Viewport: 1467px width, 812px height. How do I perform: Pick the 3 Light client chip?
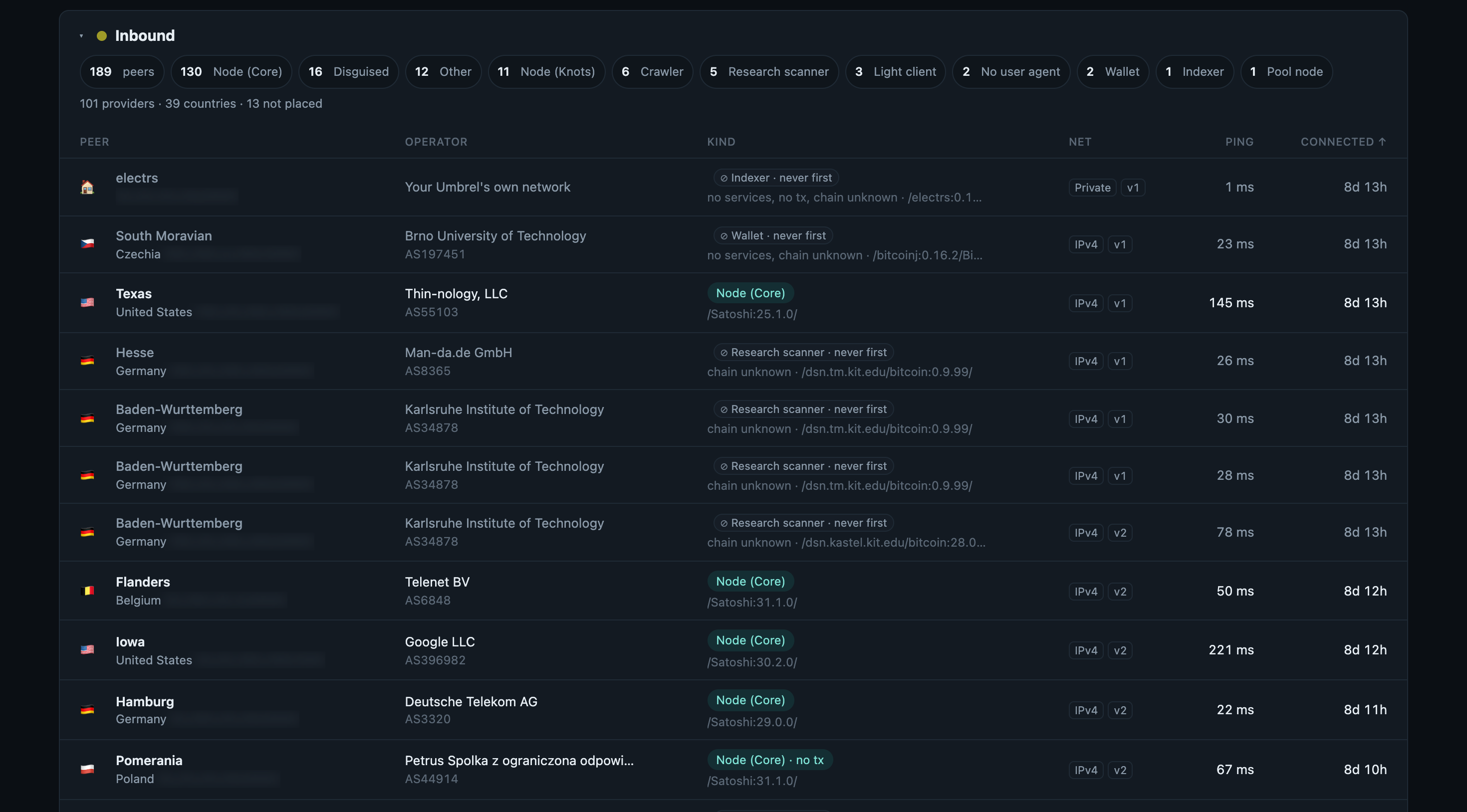pyautogui.click(x=895, y=72)
